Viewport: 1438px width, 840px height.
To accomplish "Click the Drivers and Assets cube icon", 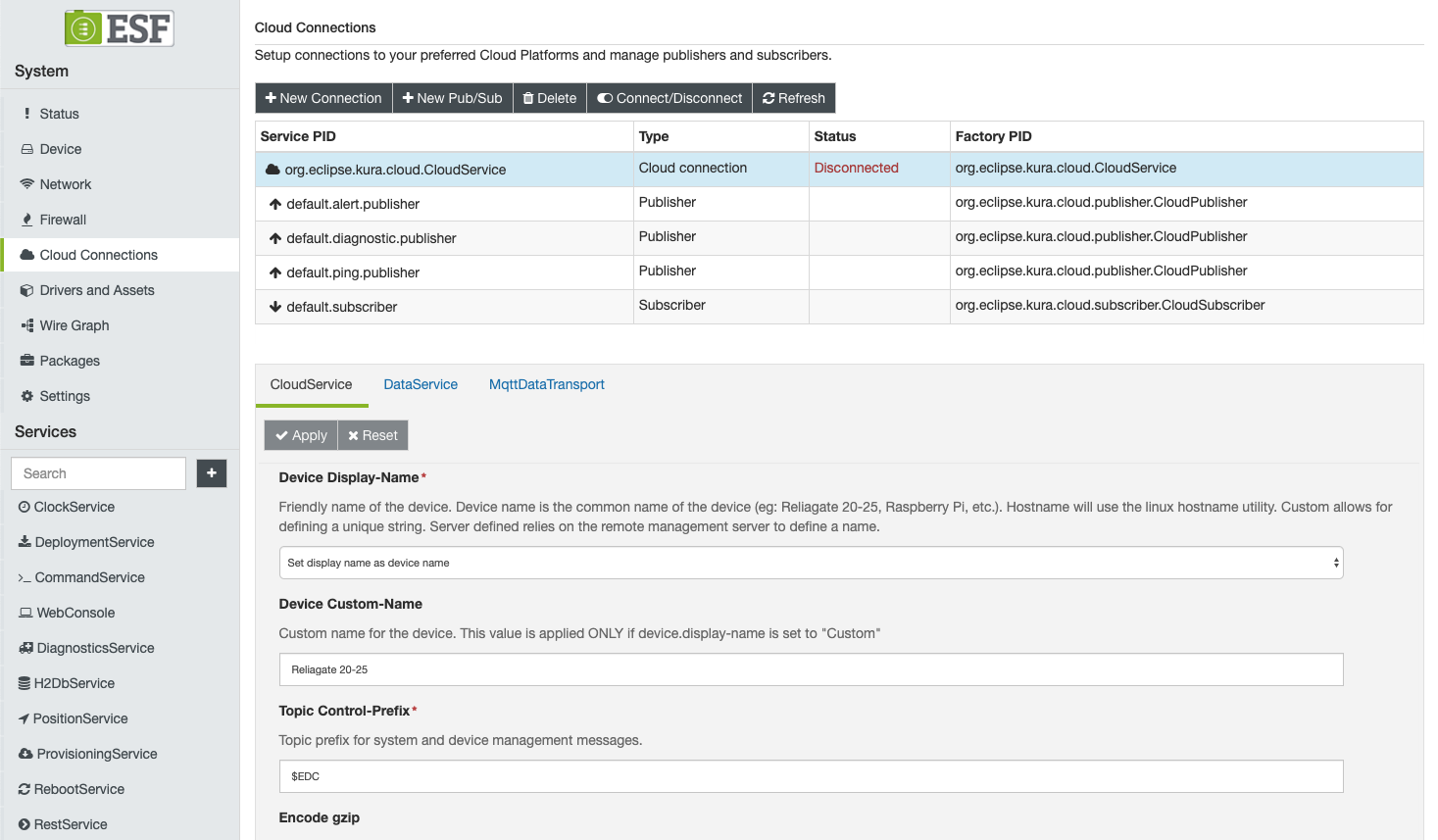I will click(x=27, y=290).
